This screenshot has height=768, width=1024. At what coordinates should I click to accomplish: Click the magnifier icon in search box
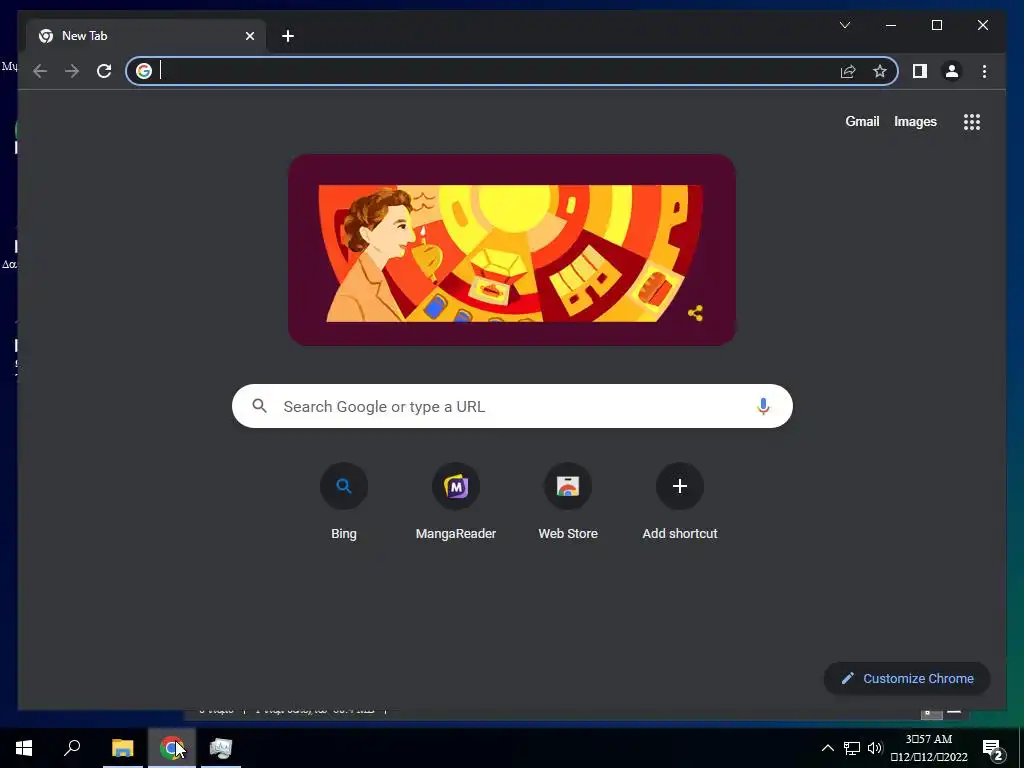pyautogui.click(x=259, y=406)
